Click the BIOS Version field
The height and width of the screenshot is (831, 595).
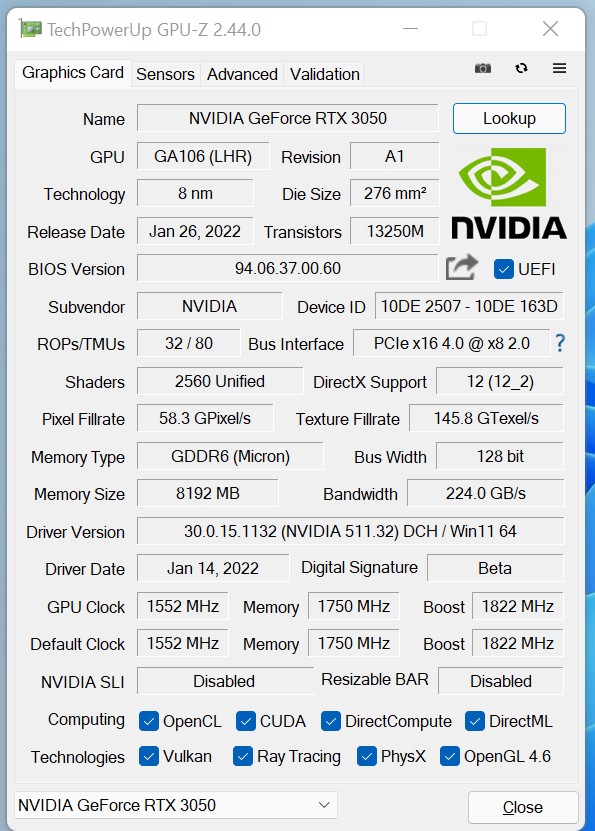288,268
